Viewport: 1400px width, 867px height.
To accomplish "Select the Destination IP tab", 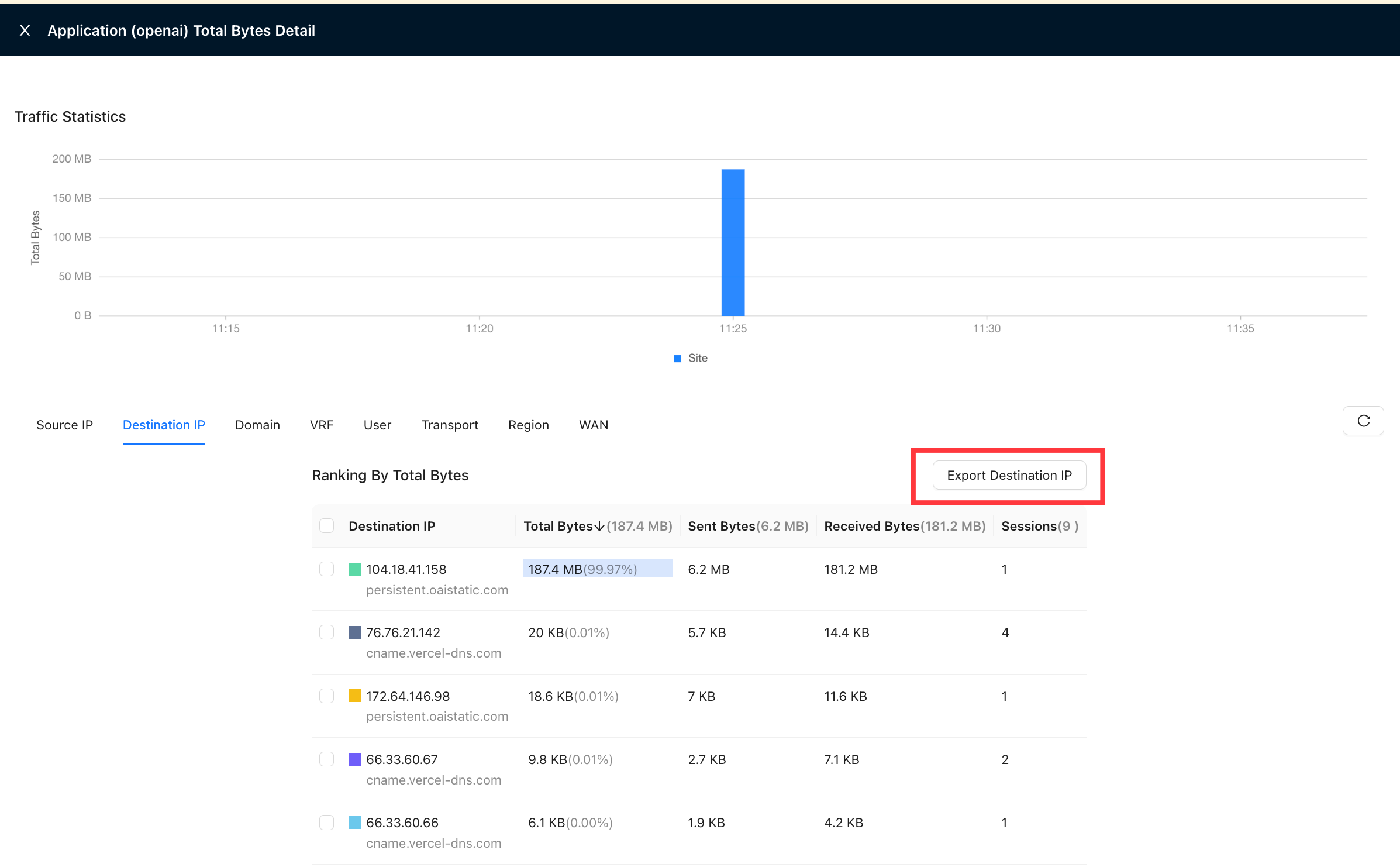I will tap(164, 425).
